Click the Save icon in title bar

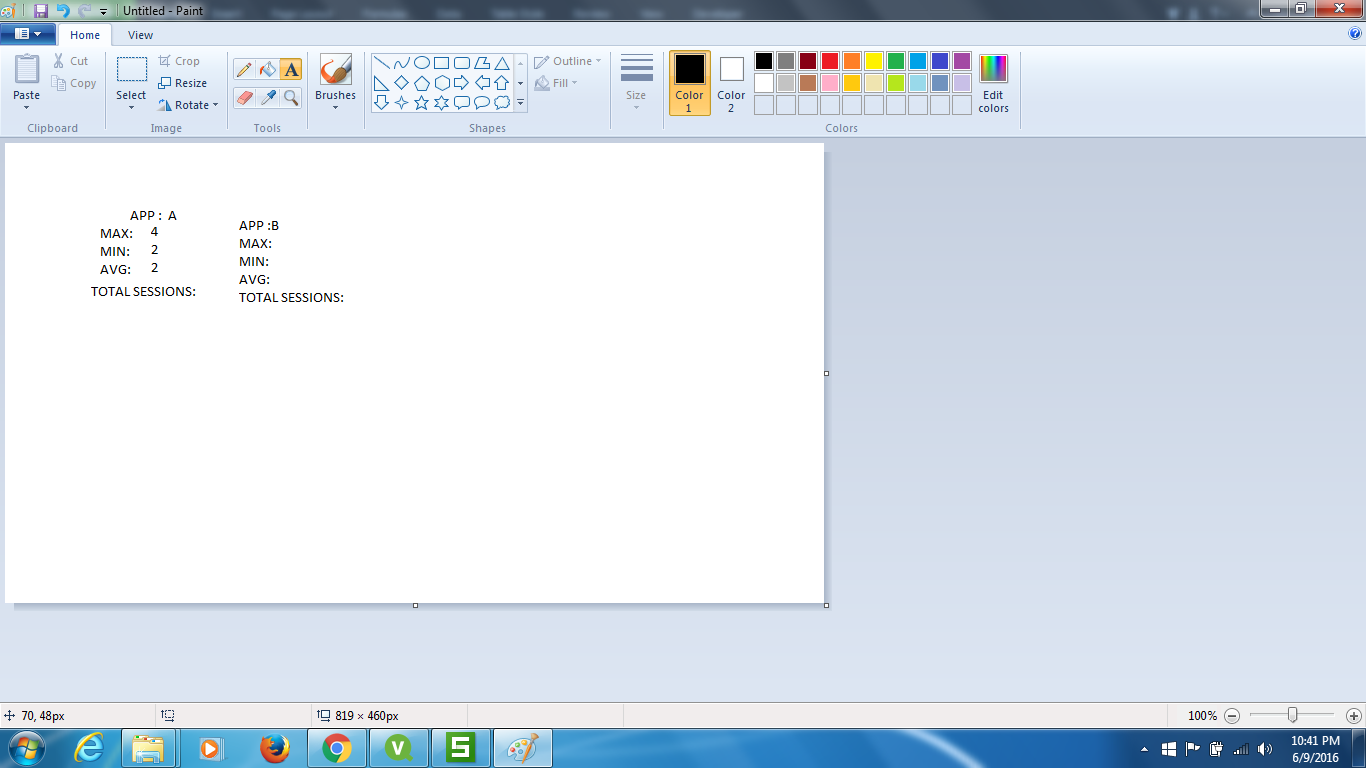[x=41, y=10]
